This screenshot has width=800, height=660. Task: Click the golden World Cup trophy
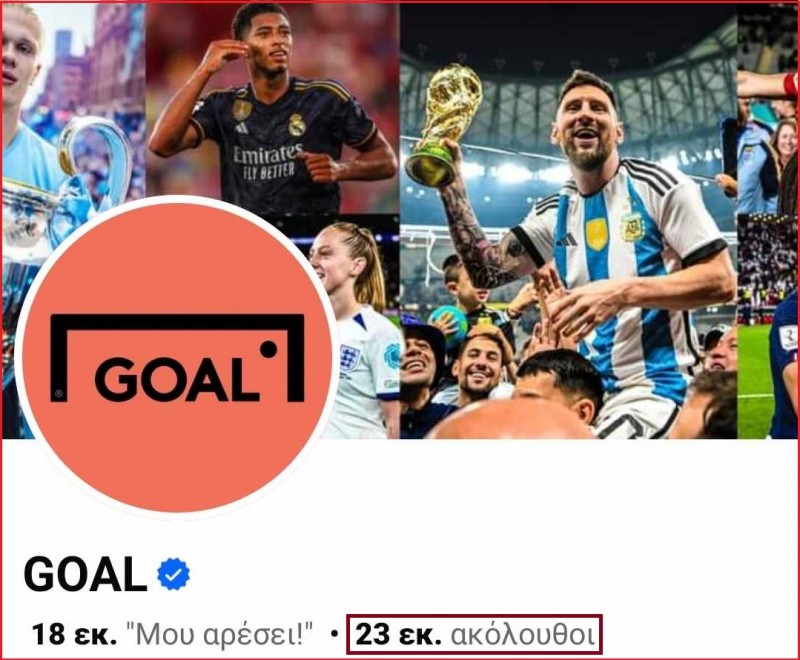pyautogui.click(x=443, y=125)
